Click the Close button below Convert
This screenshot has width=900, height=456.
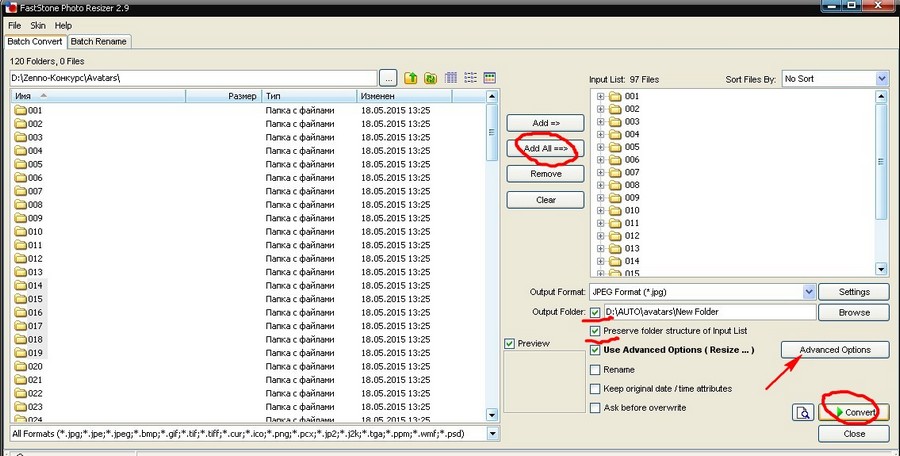[854, 434]
